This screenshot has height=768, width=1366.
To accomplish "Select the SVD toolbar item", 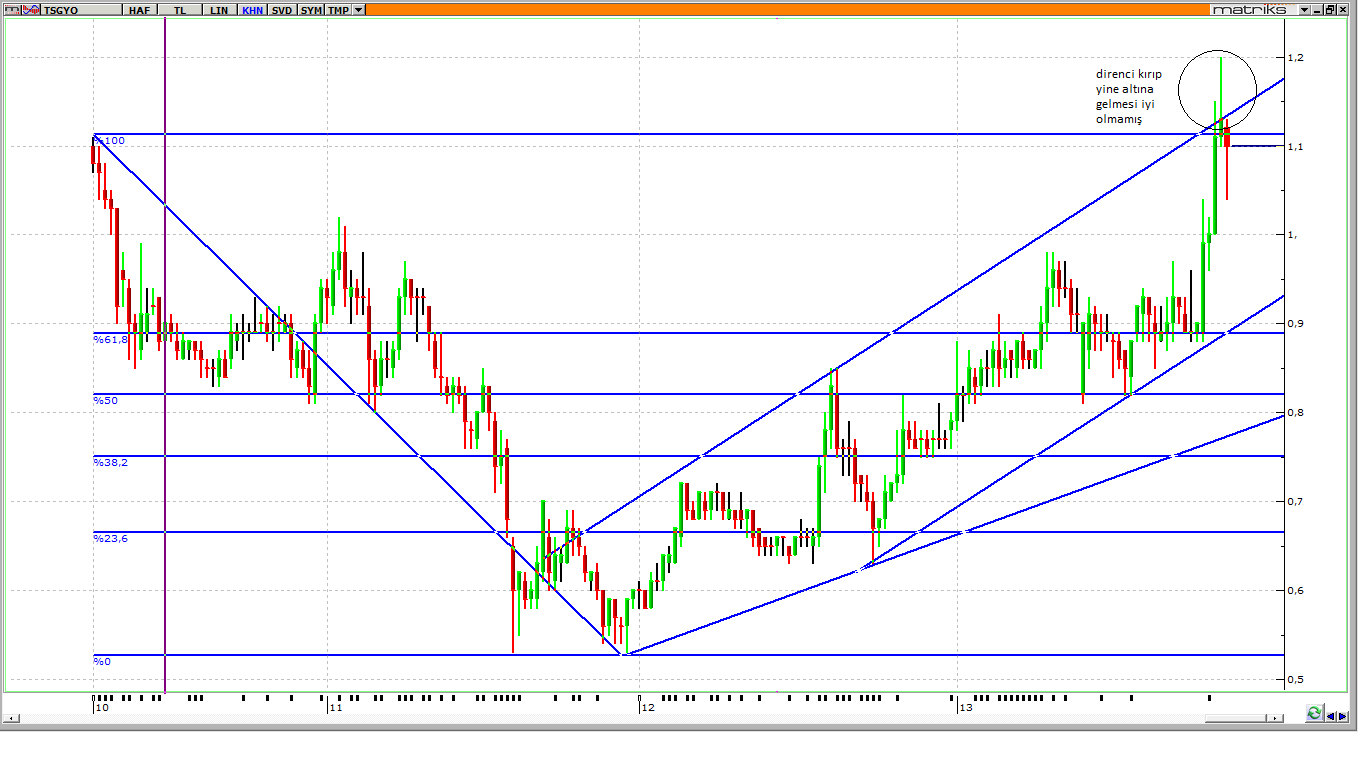I will click(x=283, y=9).
